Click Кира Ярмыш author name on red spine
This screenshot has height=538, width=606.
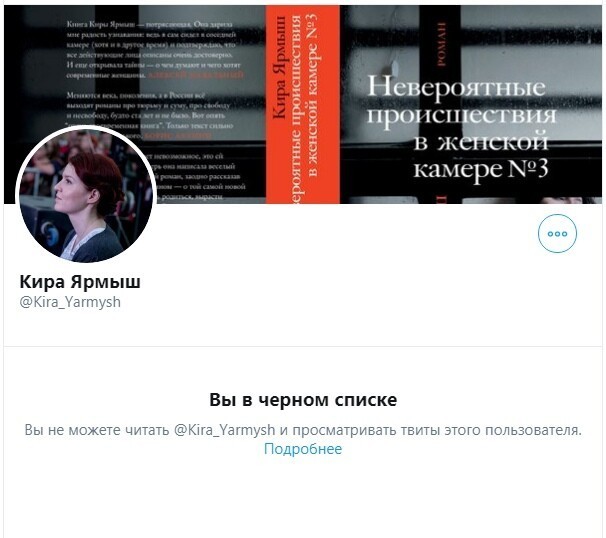279,67
